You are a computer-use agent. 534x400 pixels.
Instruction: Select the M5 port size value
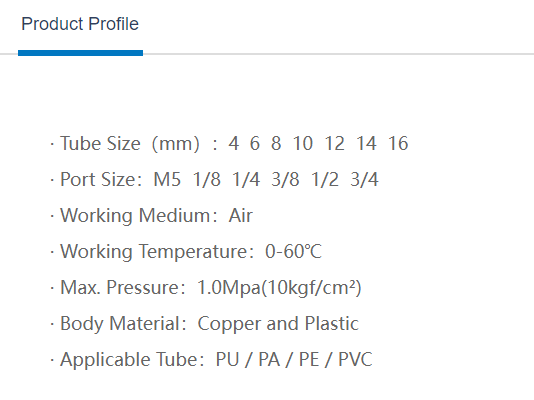pyautogui.click(x=167, y=179)
